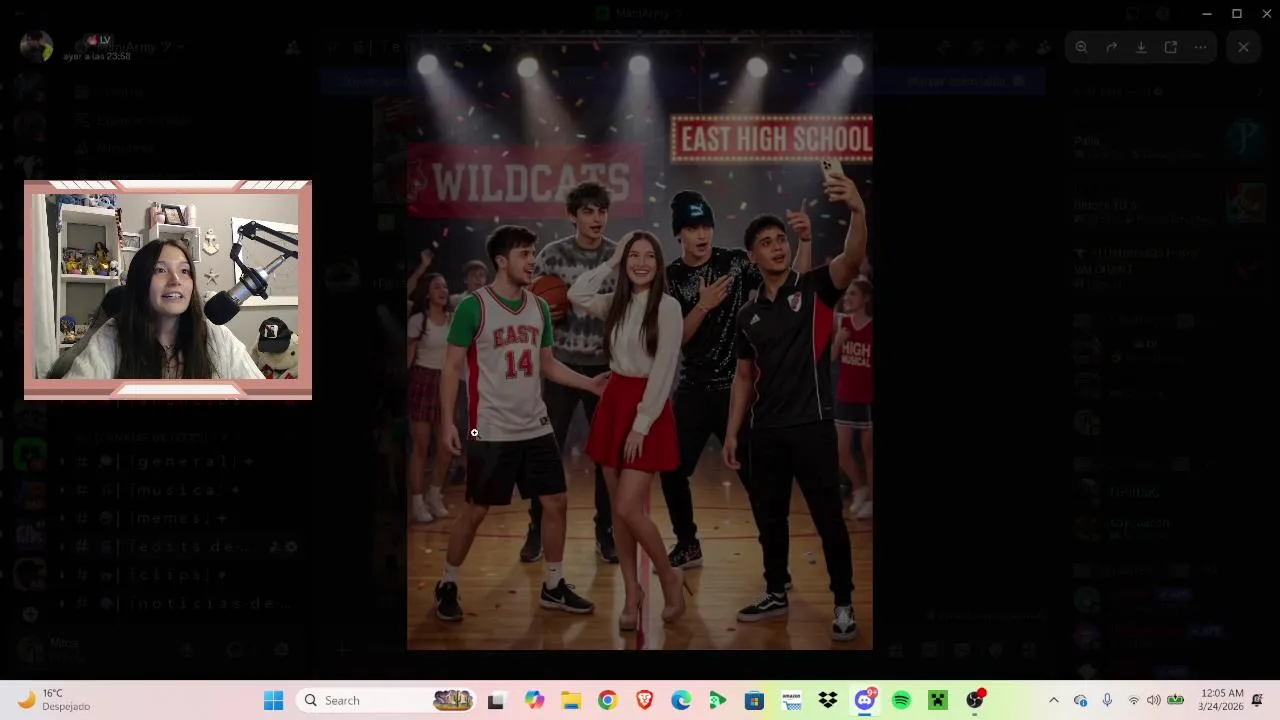Open Spotify from the taskbar
Screen dimensions: 1280x720
(x=901, y=701)
